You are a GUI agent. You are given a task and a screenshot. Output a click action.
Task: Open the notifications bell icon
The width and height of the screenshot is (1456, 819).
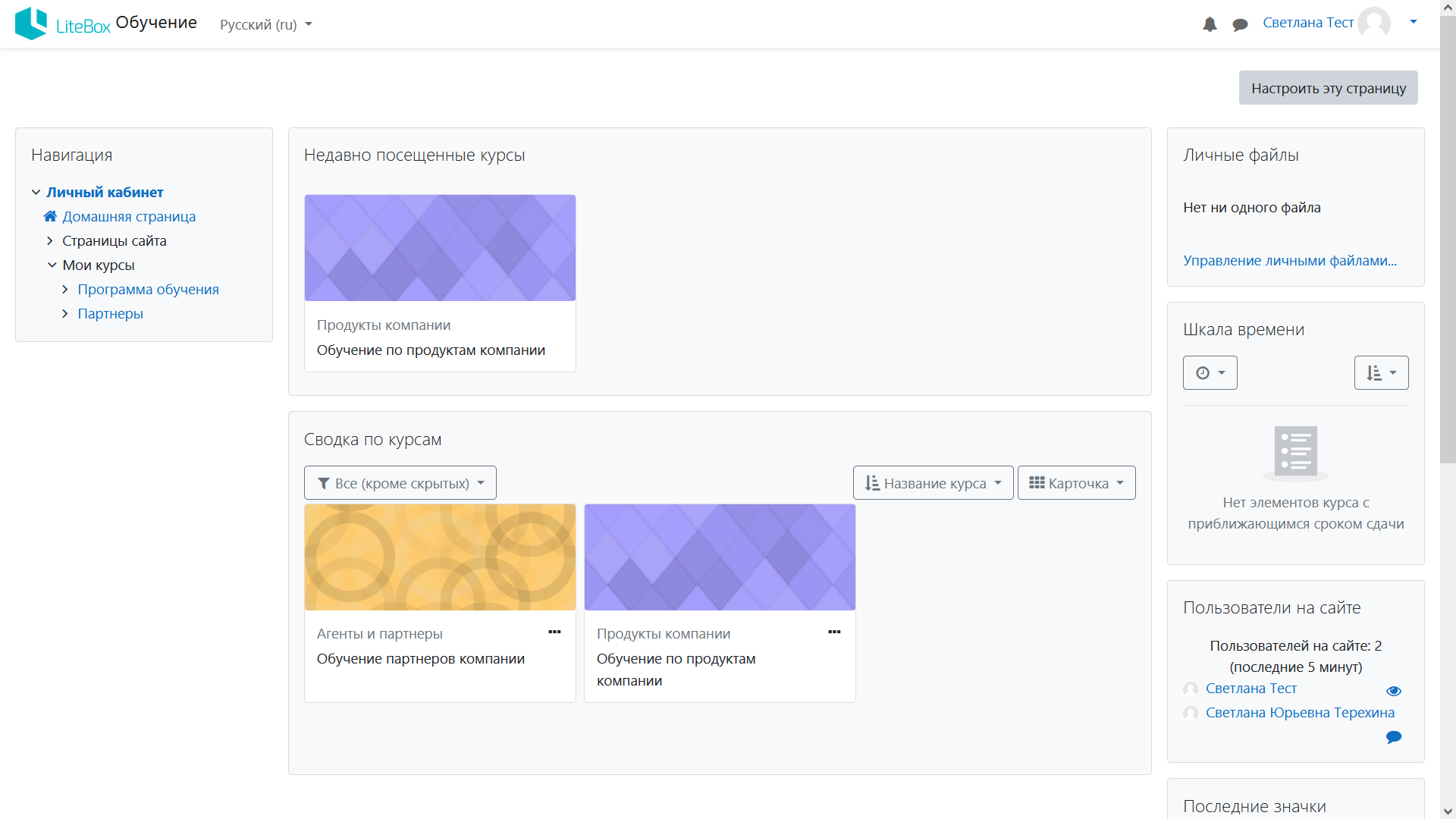[x=1210, y=24]
